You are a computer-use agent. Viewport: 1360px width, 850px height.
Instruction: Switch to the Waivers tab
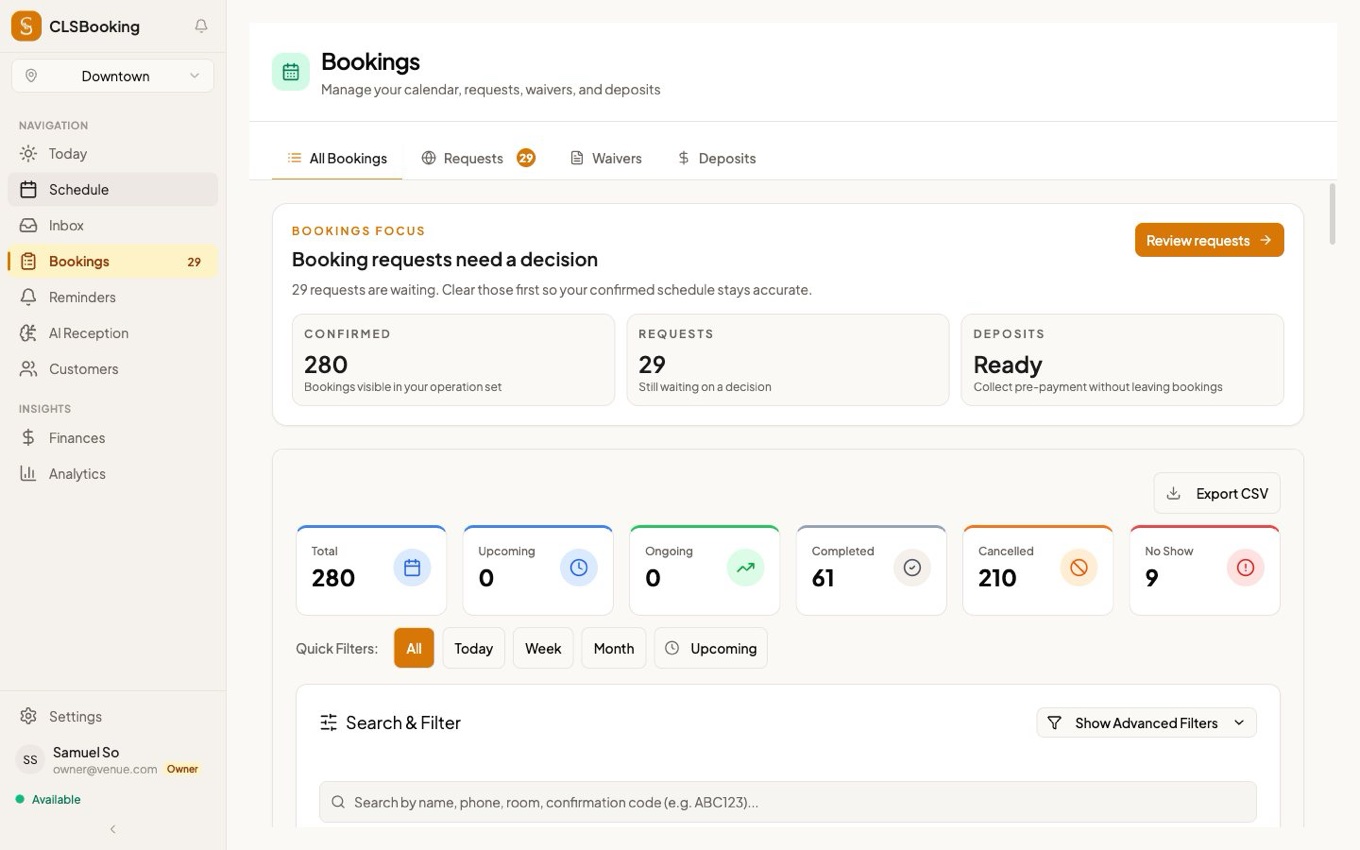pyautogui.click(x=606, y=158)
